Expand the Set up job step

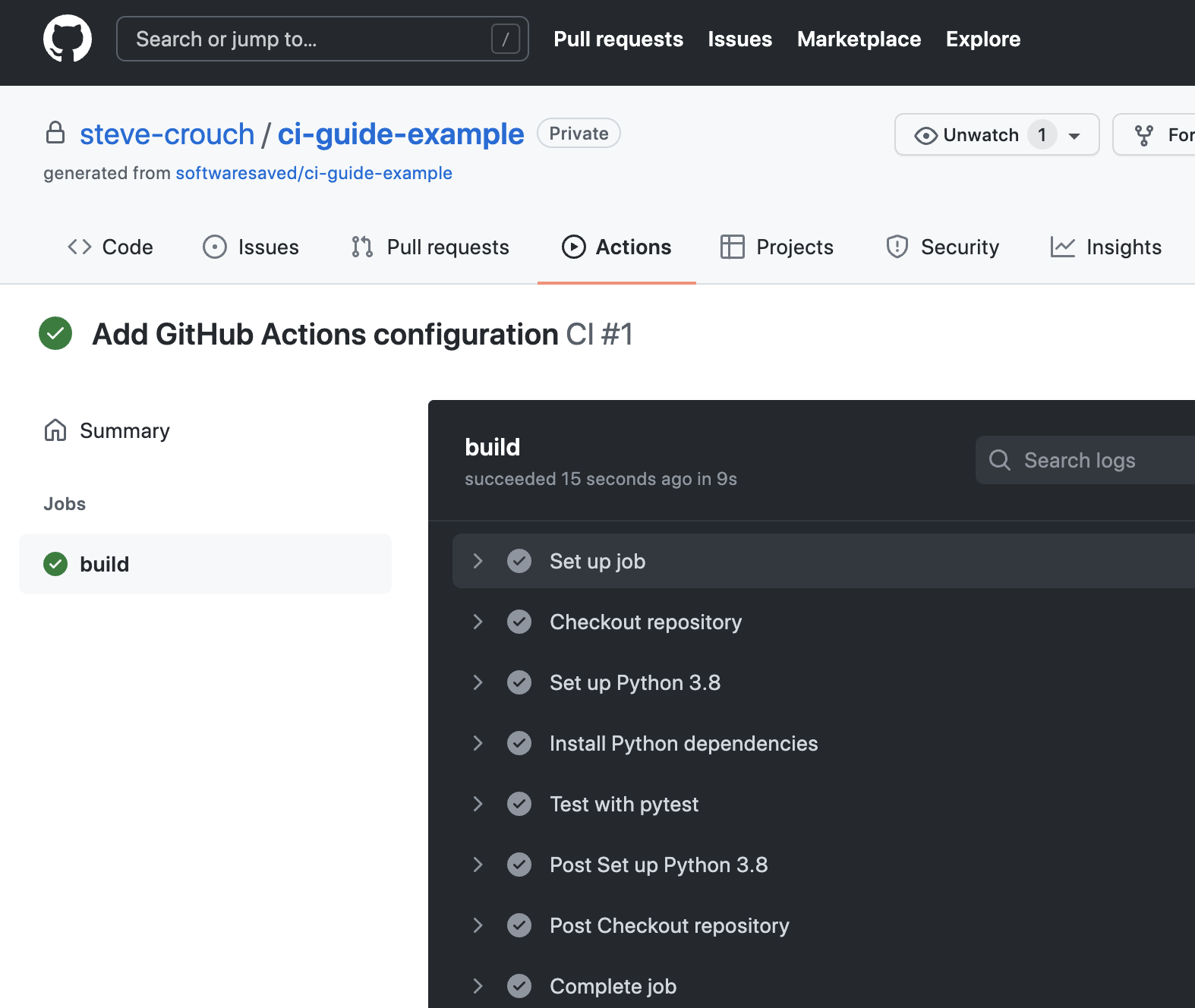478,561
